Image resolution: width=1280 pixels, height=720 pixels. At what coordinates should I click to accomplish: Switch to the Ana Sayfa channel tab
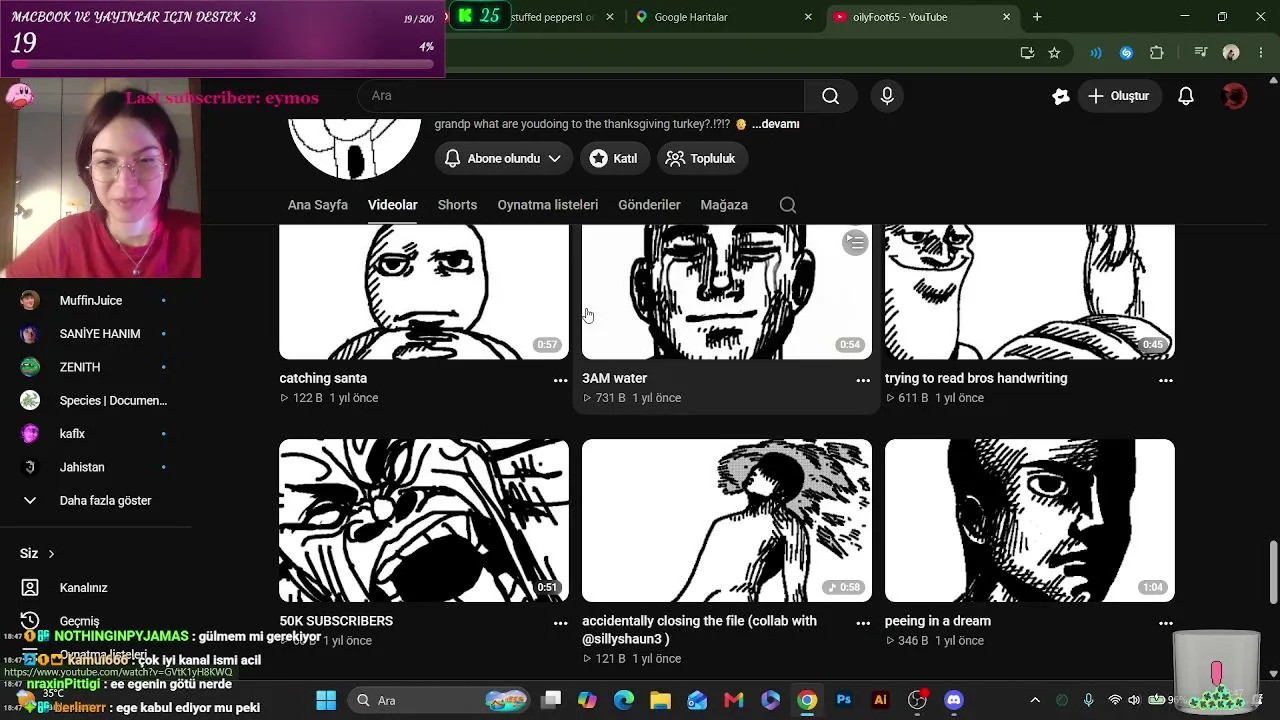click(318, 205)
